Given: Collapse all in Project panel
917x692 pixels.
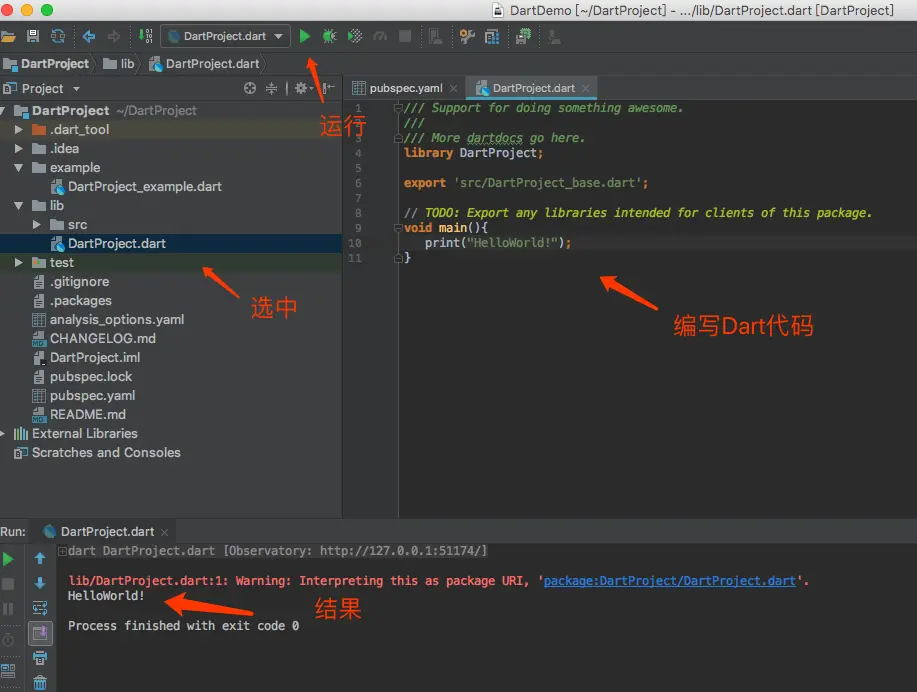Looking at the screenshot, I should coord(271,88).
